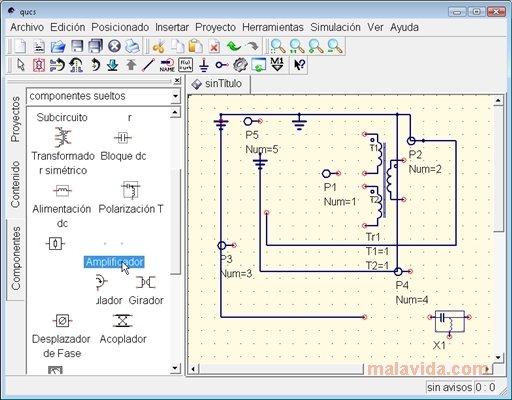The width and height of the screenshot is (512, 400).
Task: Click the Simulate gear icon
Action: [x=240, y=65]
